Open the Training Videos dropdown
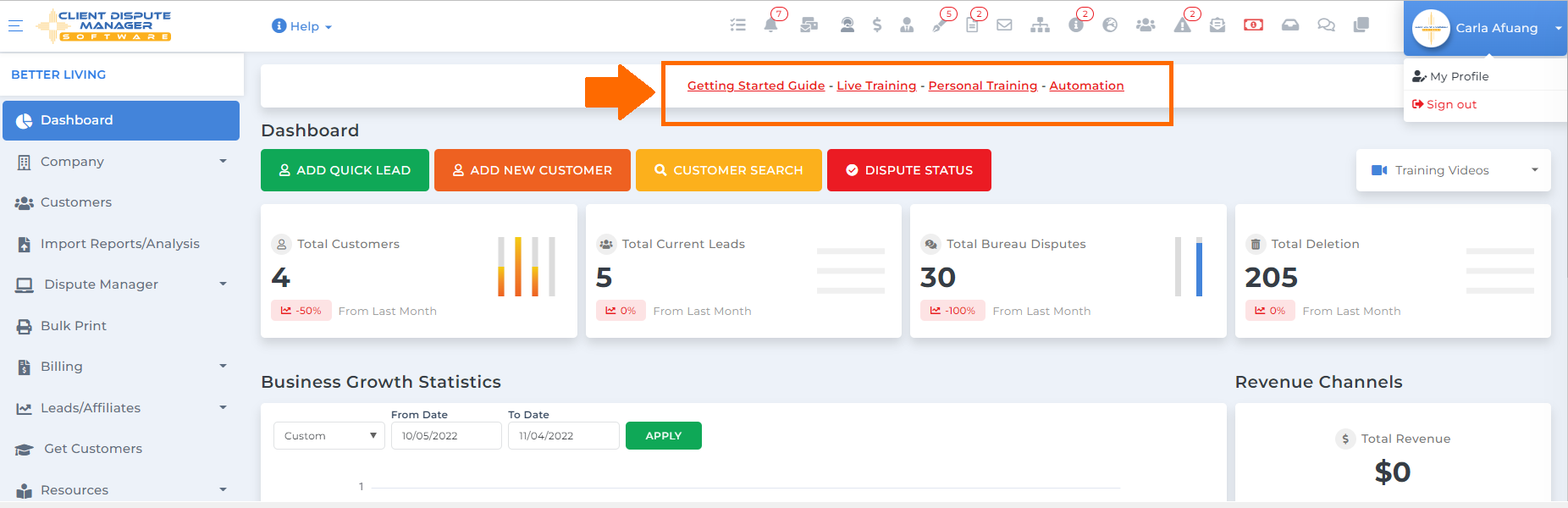 tap(1453, 170)
